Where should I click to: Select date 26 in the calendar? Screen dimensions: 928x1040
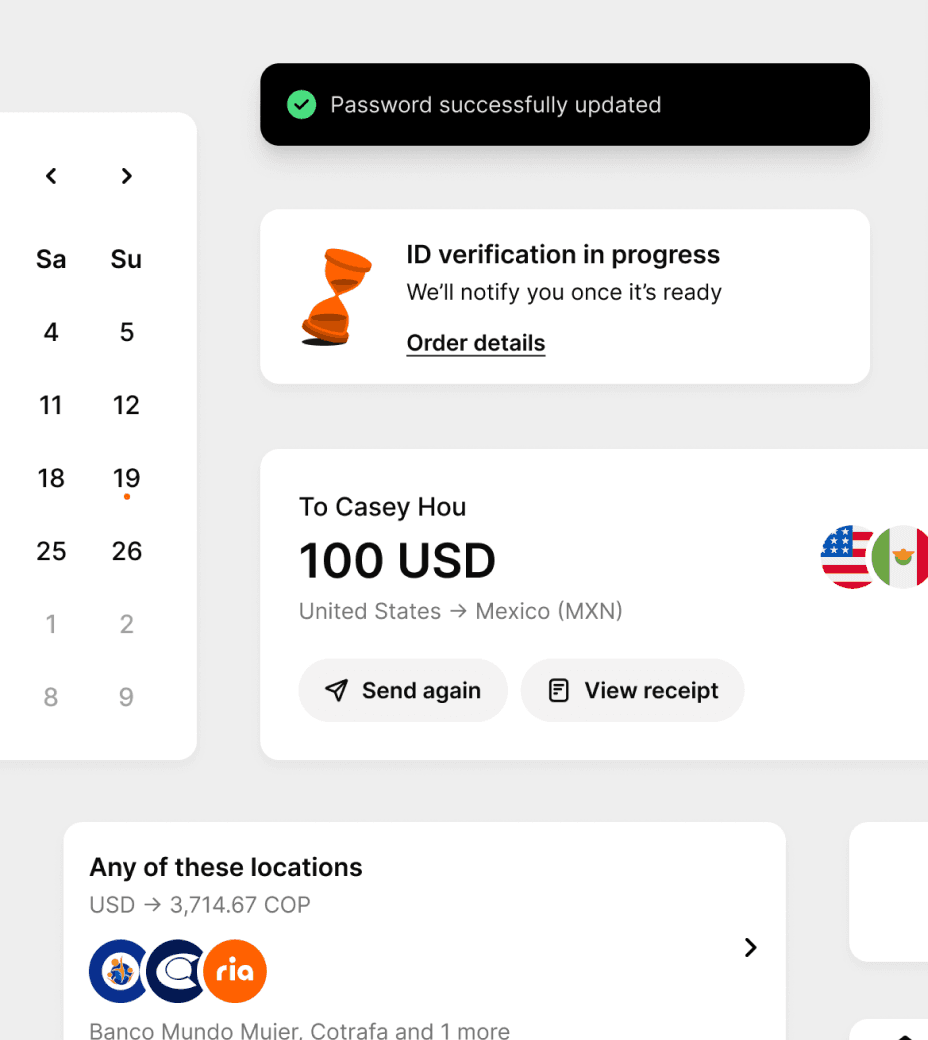[x=126, y=551]
